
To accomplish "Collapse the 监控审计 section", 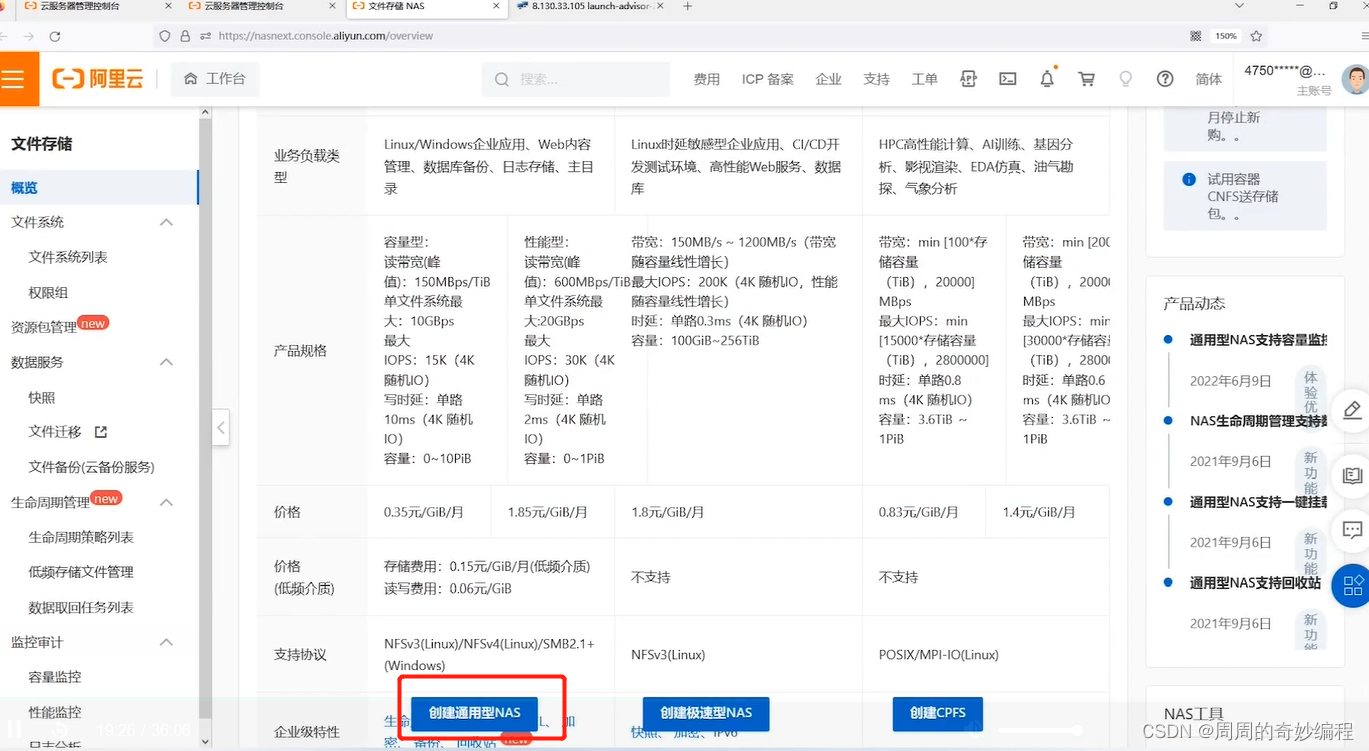I will [166, 642].
